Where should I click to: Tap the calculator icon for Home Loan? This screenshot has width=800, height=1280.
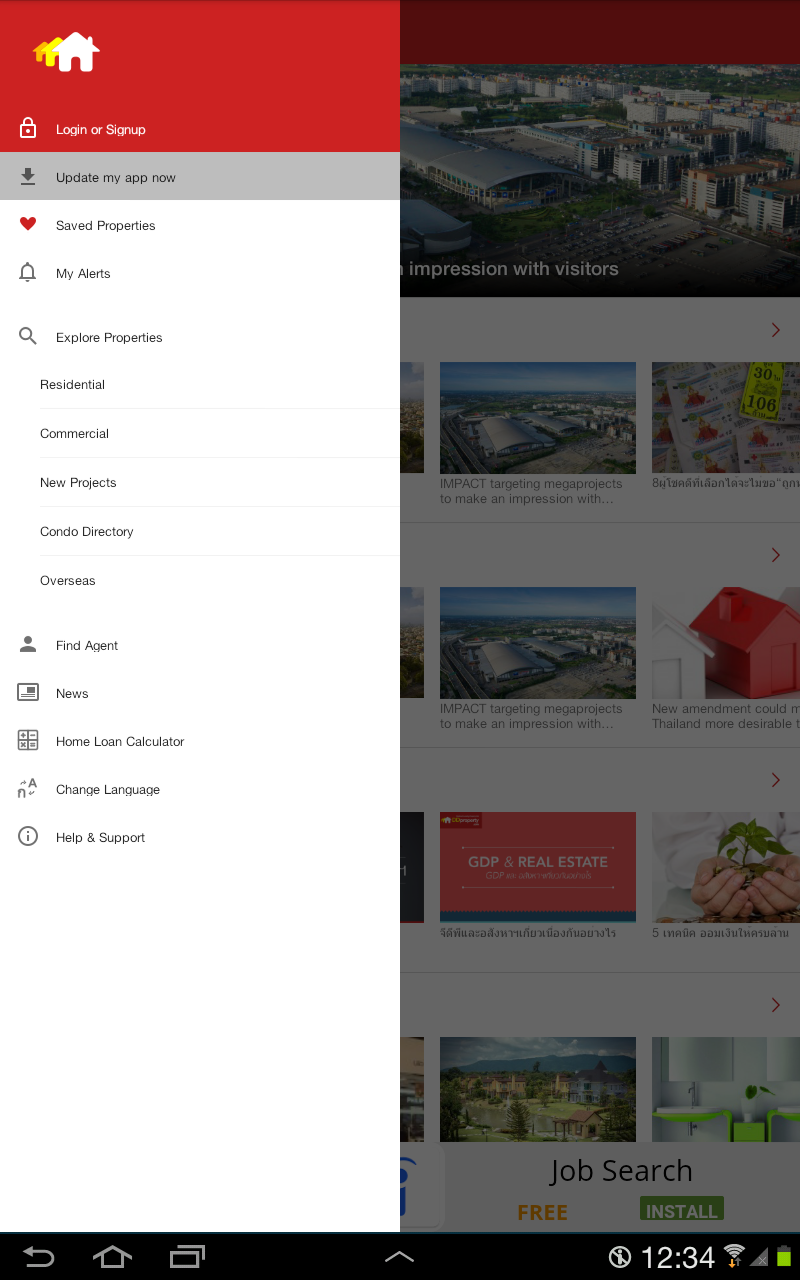tap(28, 740)
